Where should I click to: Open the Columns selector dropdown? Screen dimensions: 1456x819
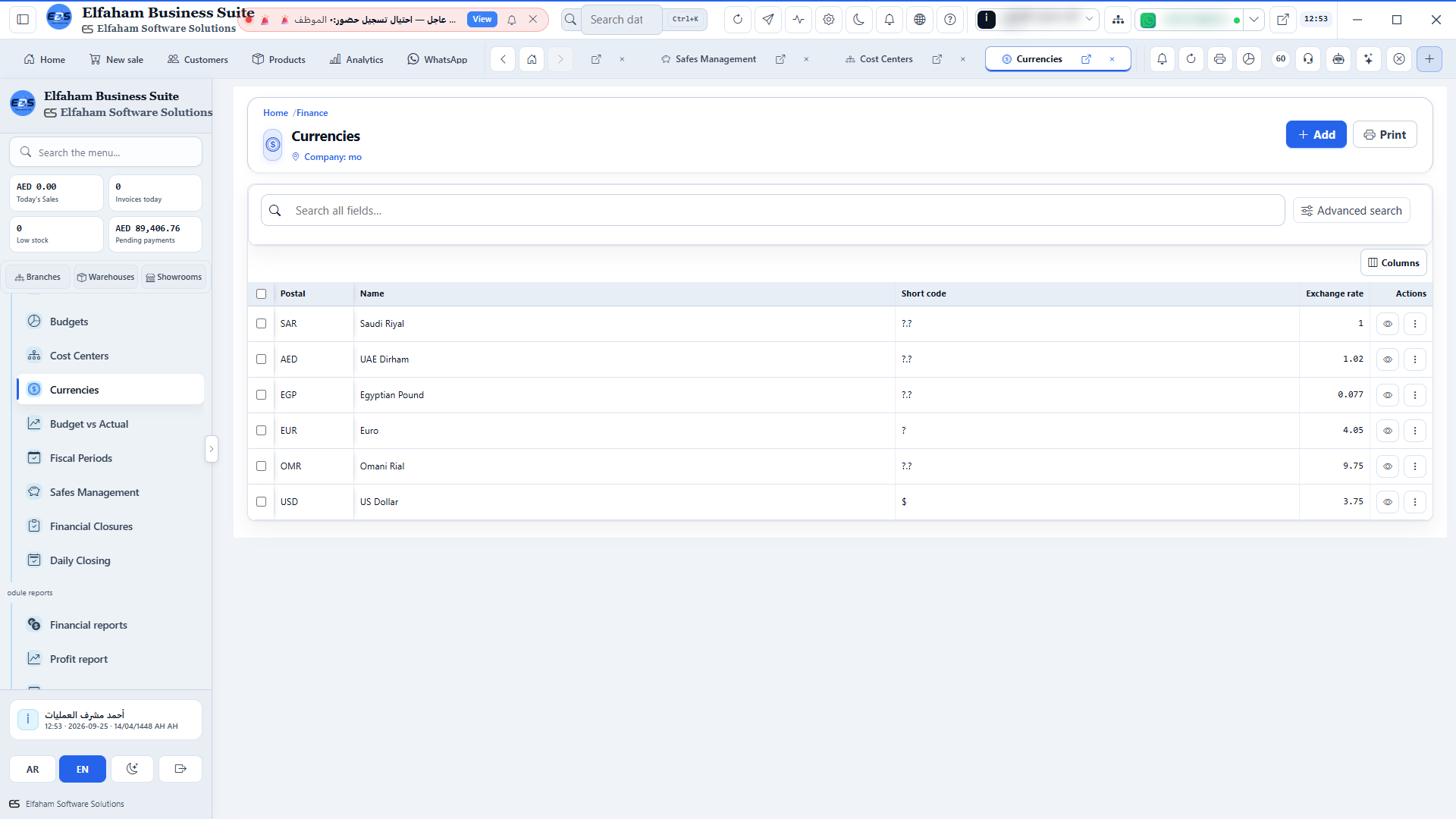[1393, 262]
